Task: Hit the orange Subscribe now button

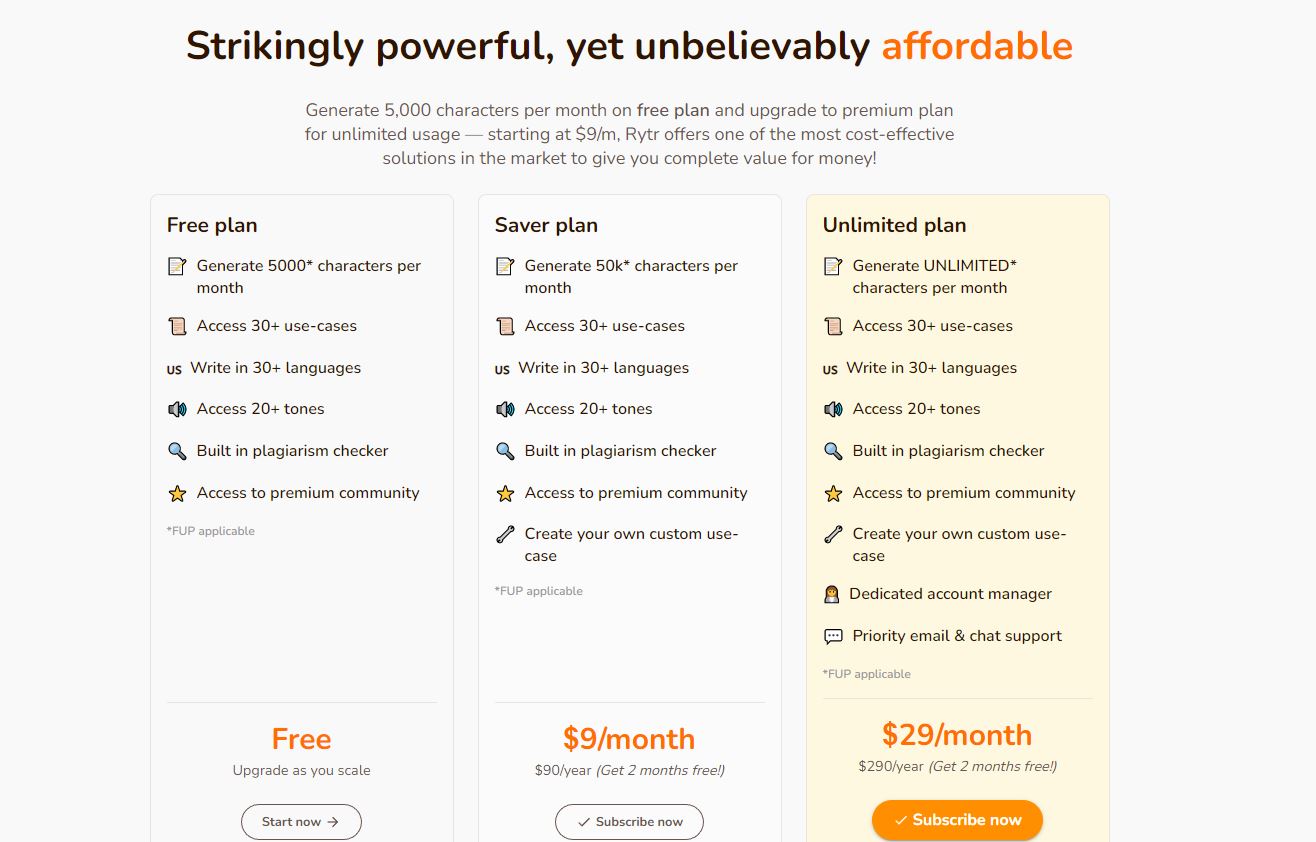Action: coord(957,820)
